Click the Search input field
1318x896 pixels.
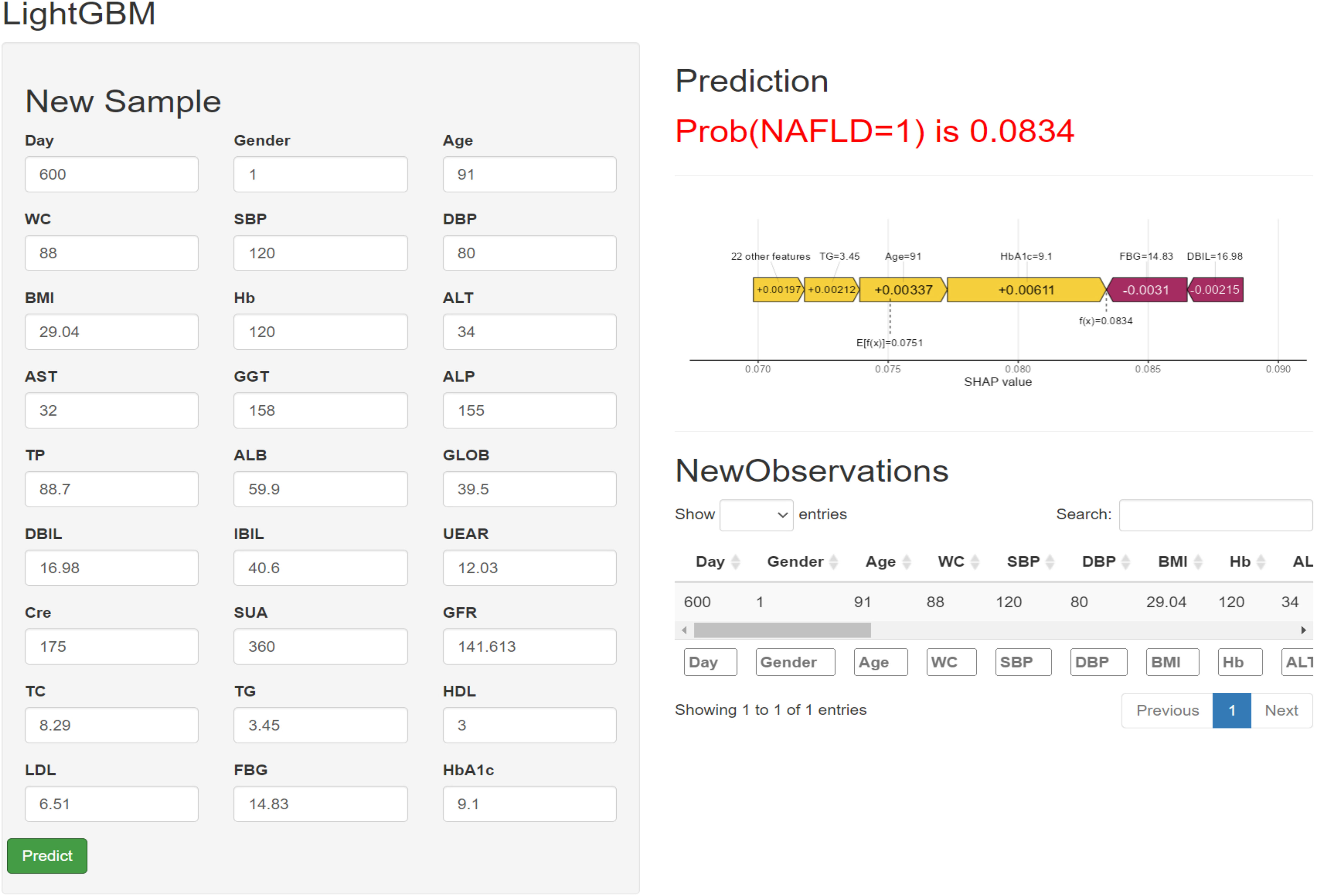tap(1215, 515)
